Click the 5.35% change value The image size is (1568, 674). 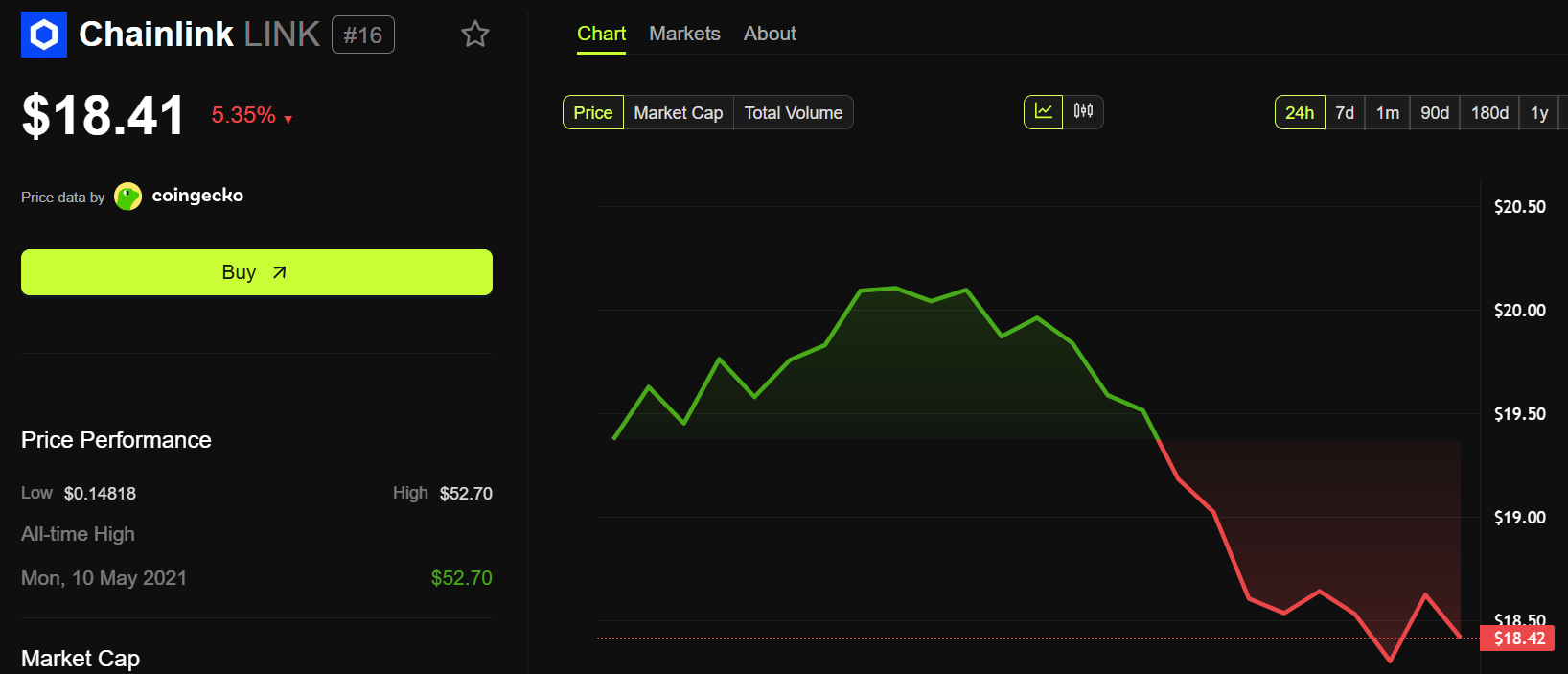point(243,115)
